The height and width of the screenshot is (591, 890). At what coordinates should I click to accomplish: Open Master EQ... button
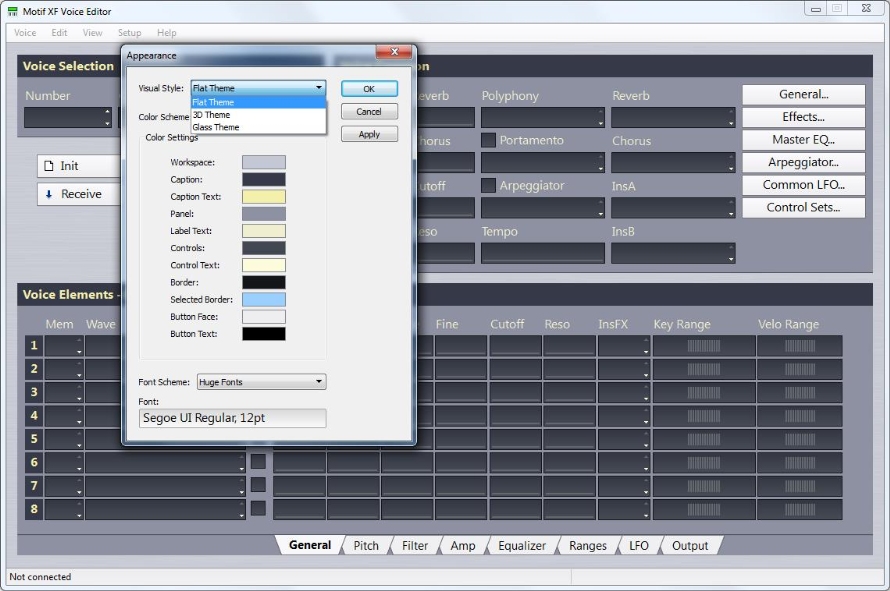pyautogui.click(x=804, y=140)
